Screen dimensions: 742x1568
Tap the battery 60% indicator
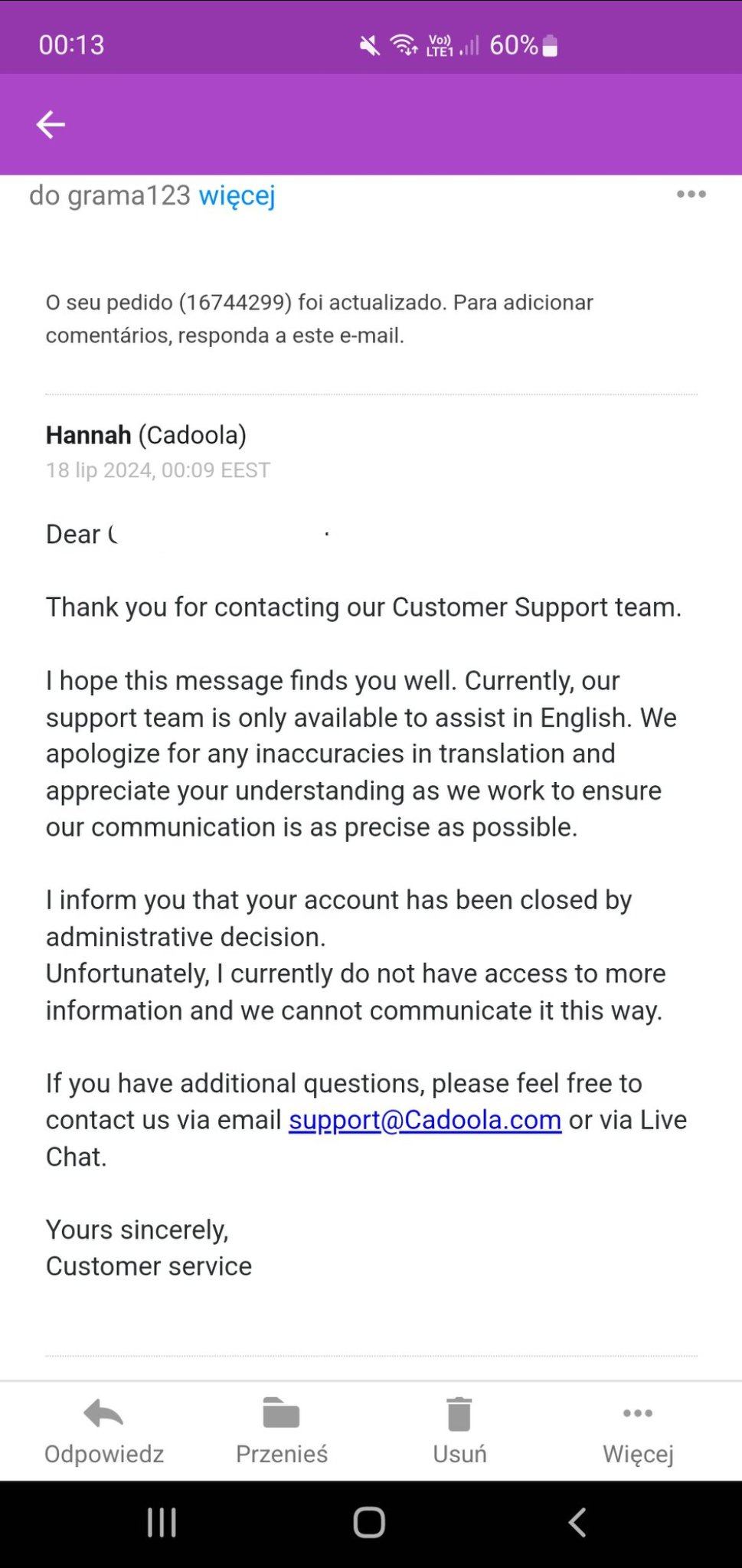coord(523,46)
